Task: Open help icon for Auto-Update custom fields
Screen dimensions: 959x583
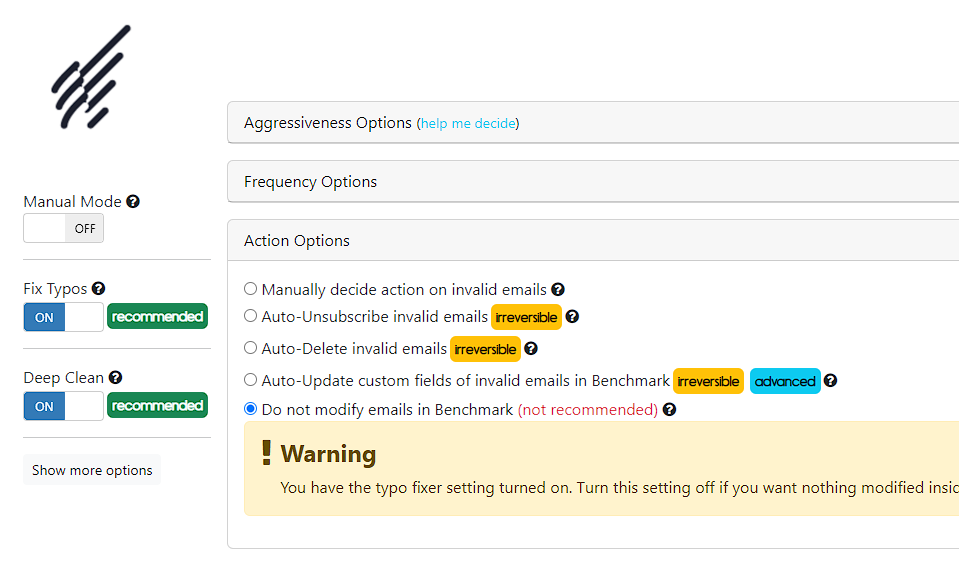Action: click(830, 381)
